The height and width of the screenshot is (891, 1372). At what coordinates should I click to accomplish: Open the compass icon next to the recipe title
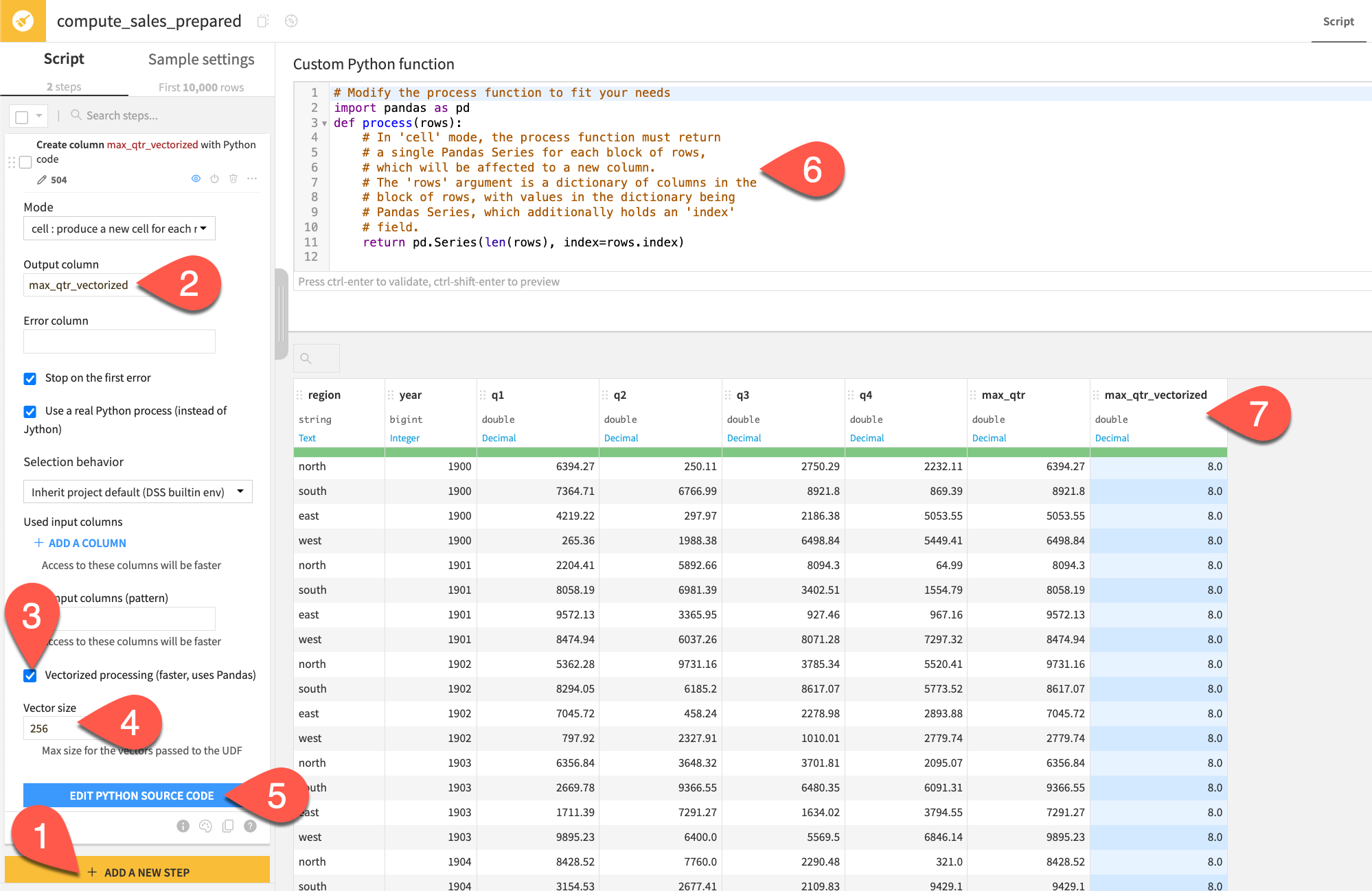(x=291, y=21)
